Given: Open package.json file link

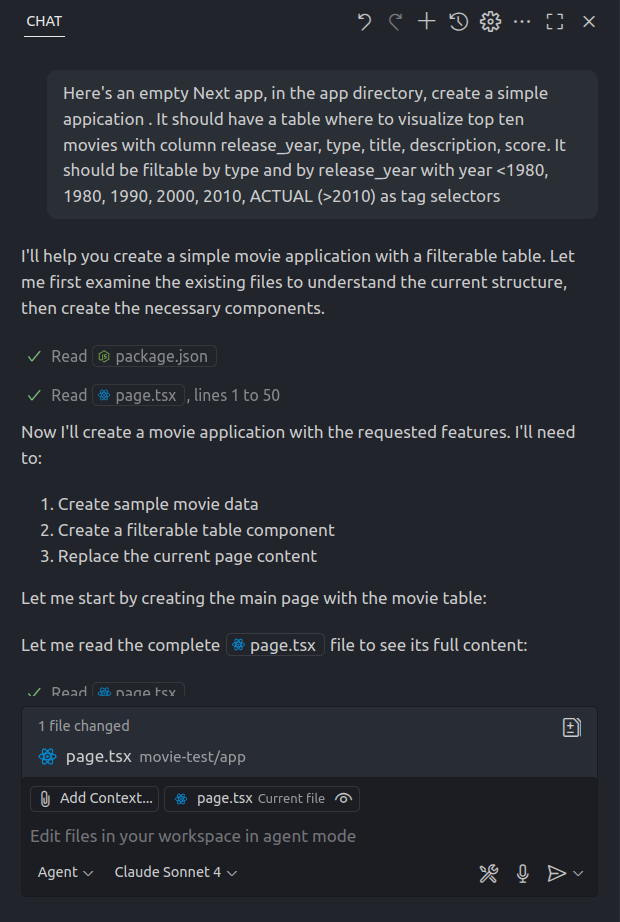Looking at the screenshot, I should click(x=155, y=356).
